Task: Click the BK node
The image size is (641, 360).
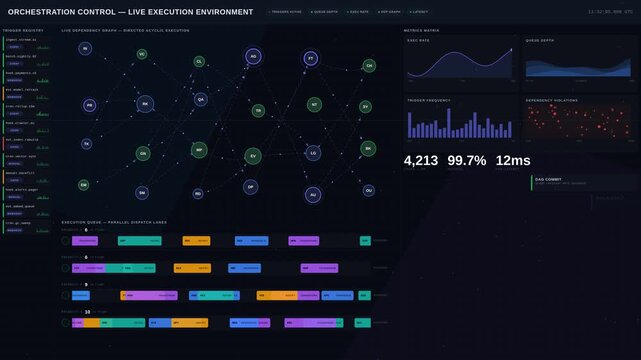Action: [368, 149]
